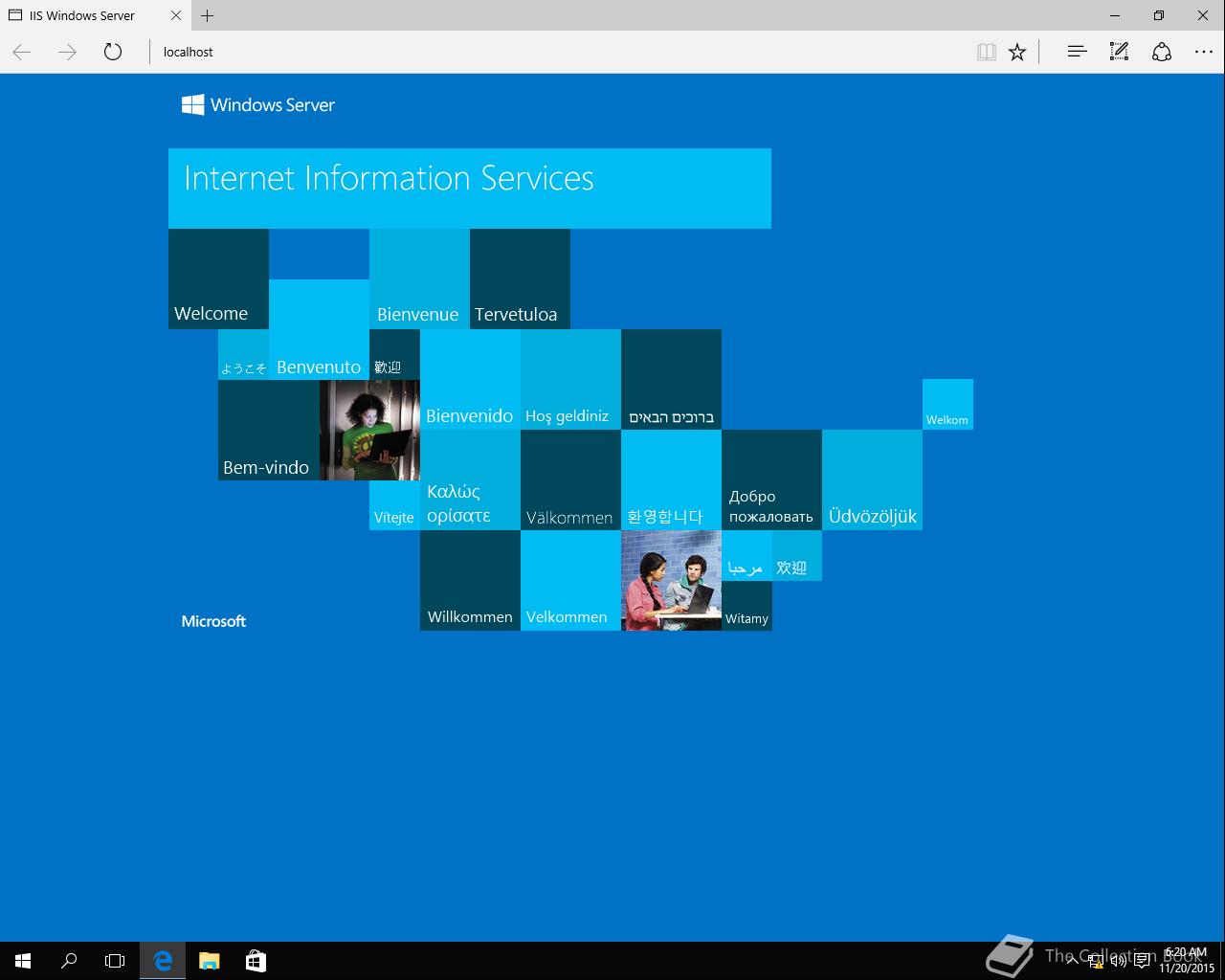Minimize the Edge window
Image resolution: width=1225 pixels, height=980 pixels.
click(1115, 15)
